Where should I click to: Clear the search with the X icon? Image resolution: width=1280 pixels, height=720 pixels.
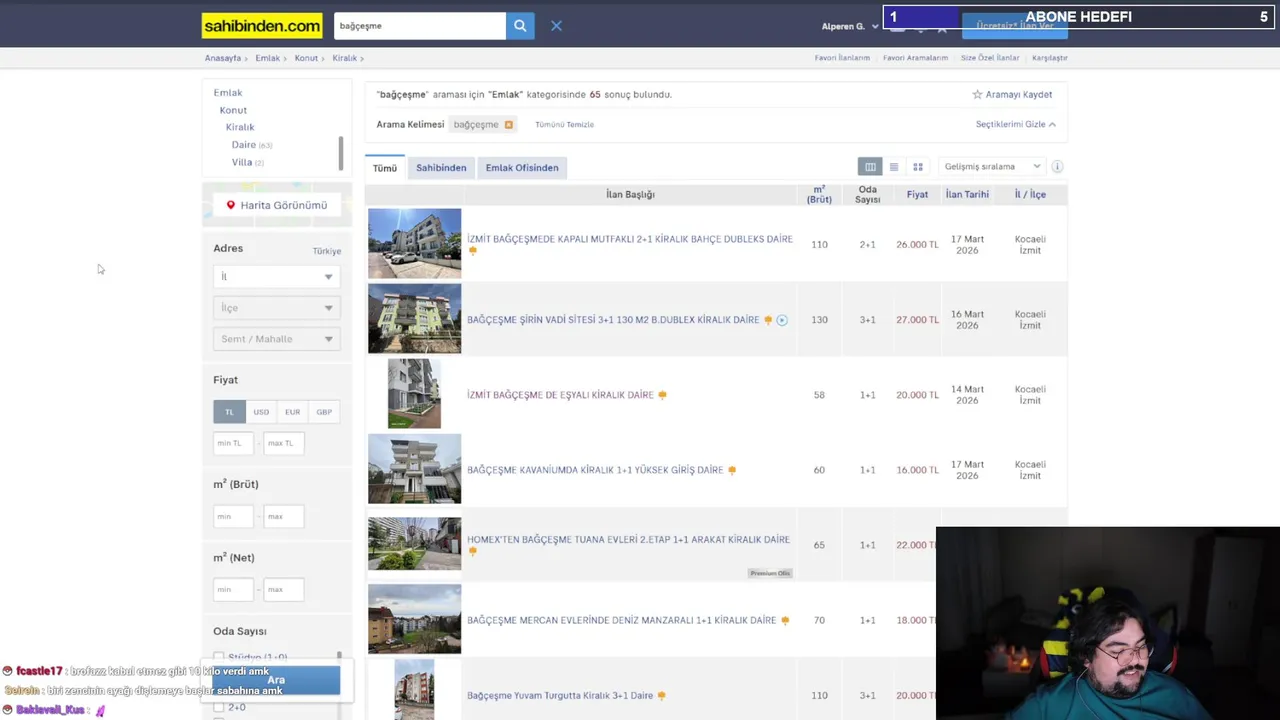coord(556,26)
